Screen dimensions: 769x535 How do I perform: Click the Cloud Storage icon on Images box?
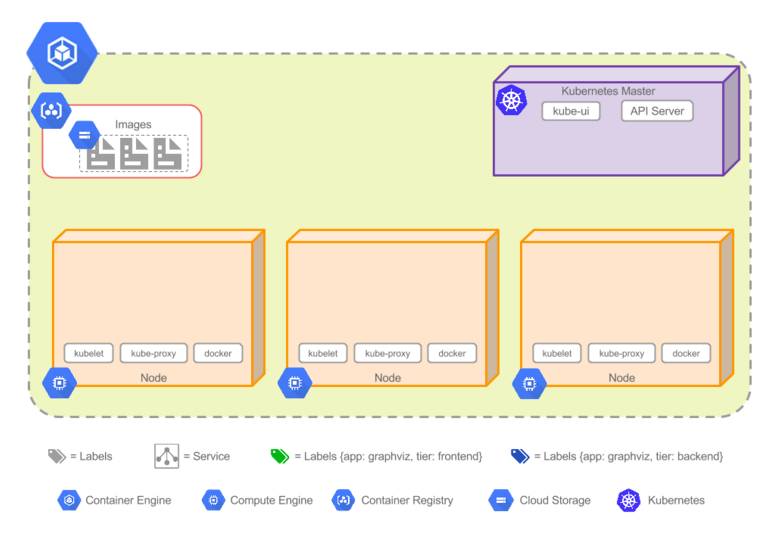pos(84,135)
